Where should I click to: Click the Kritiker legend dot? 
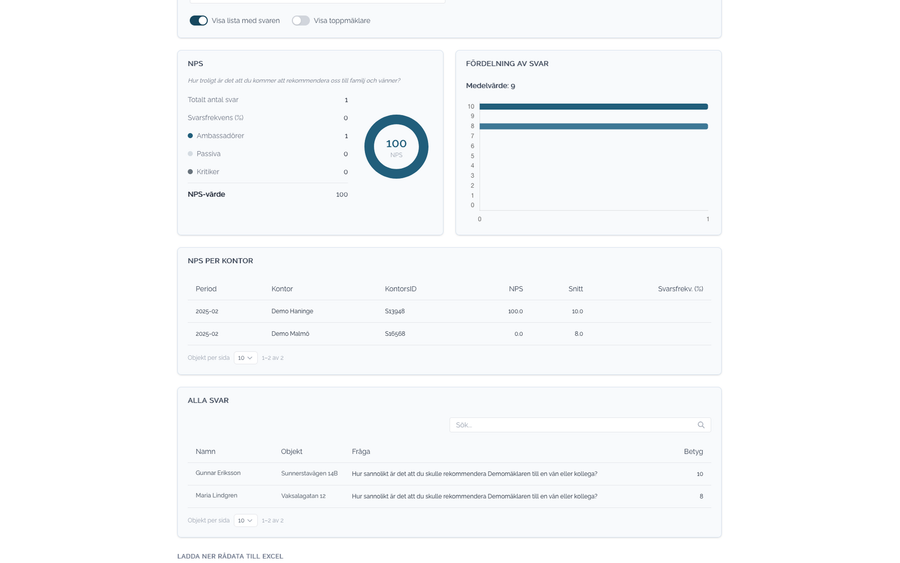(x=190, y=172)
